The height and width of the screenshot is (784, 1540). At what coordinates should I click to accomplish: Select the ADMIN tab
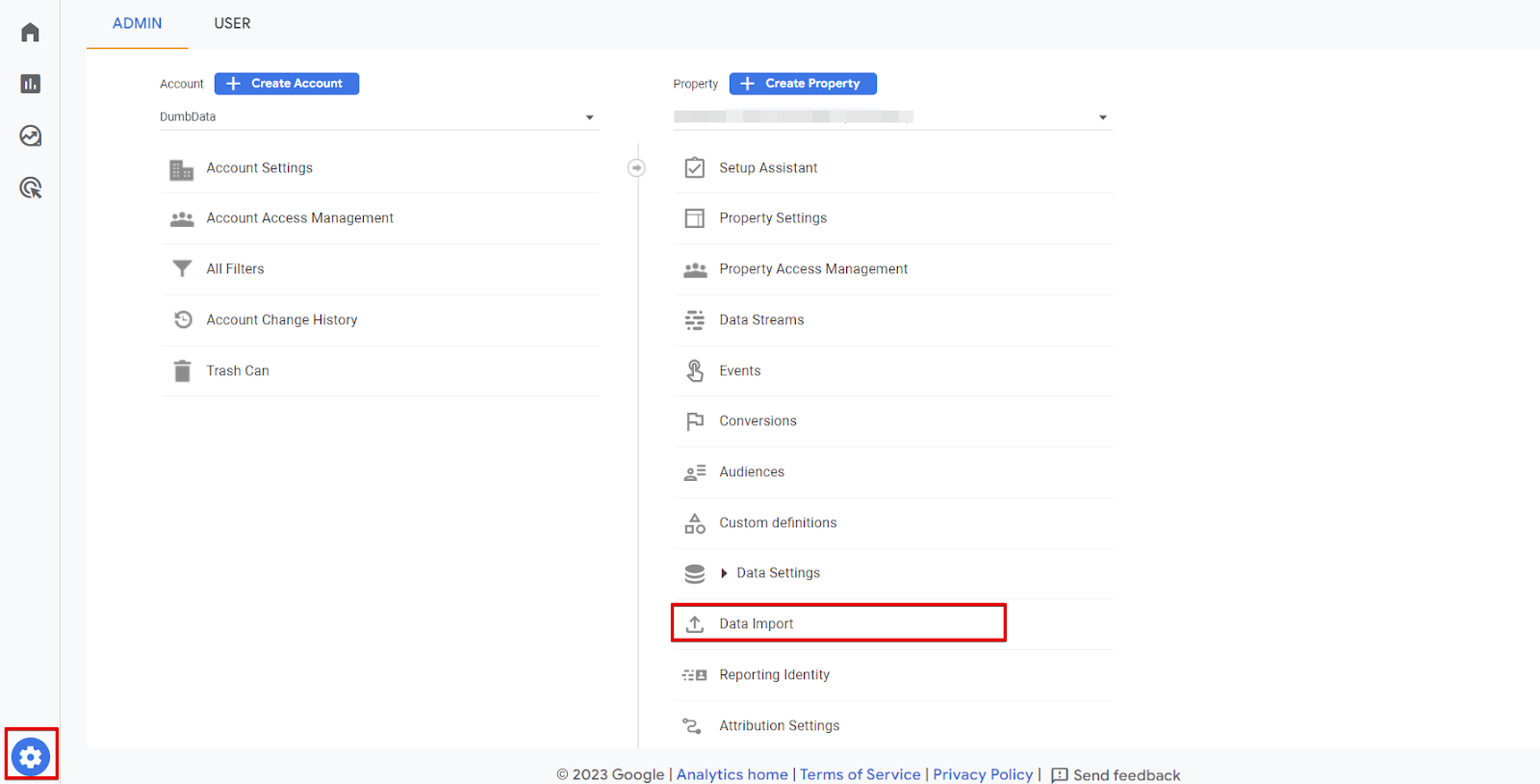[x=137, y=23]
